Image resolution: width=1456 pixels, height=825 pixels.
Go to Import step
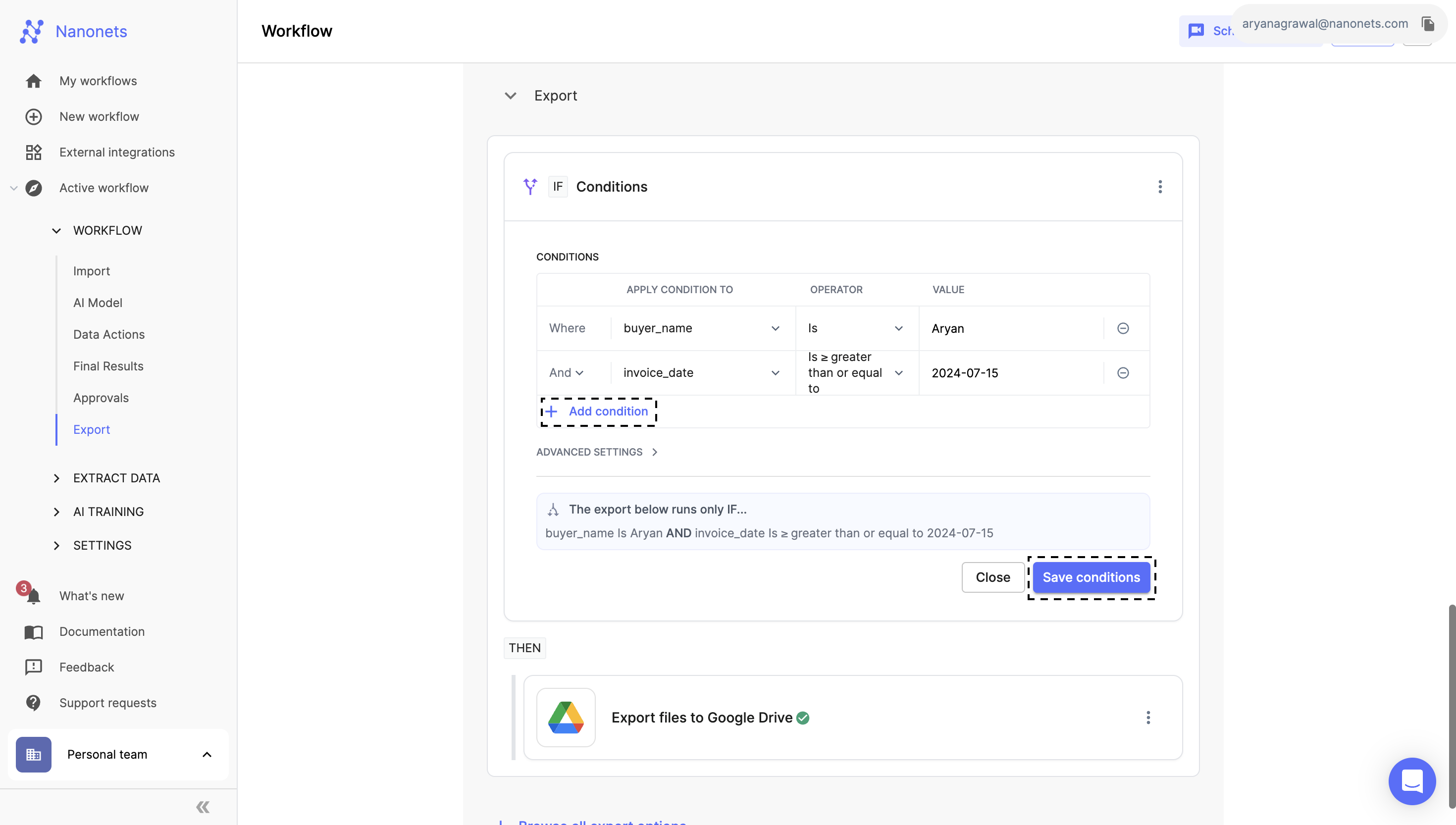pyautogui.click(x=91, y=271)
